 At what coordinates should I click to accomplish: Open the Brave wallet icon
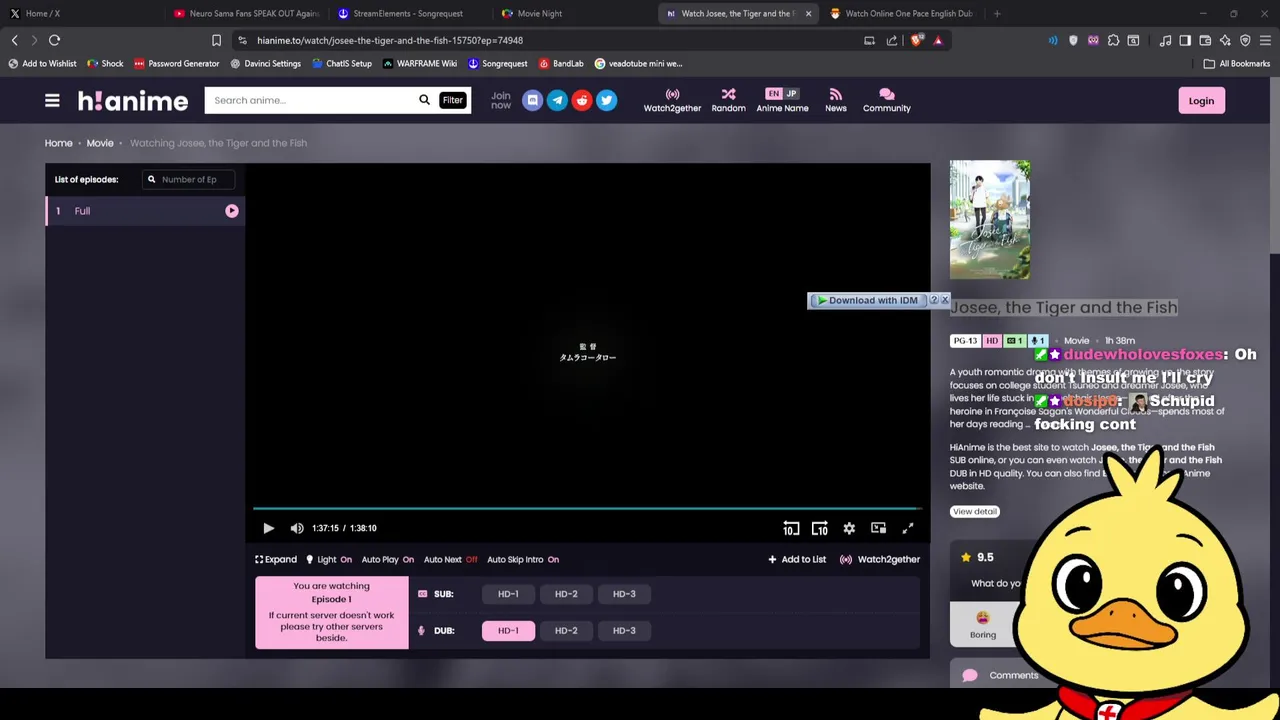click(1205, 40)
